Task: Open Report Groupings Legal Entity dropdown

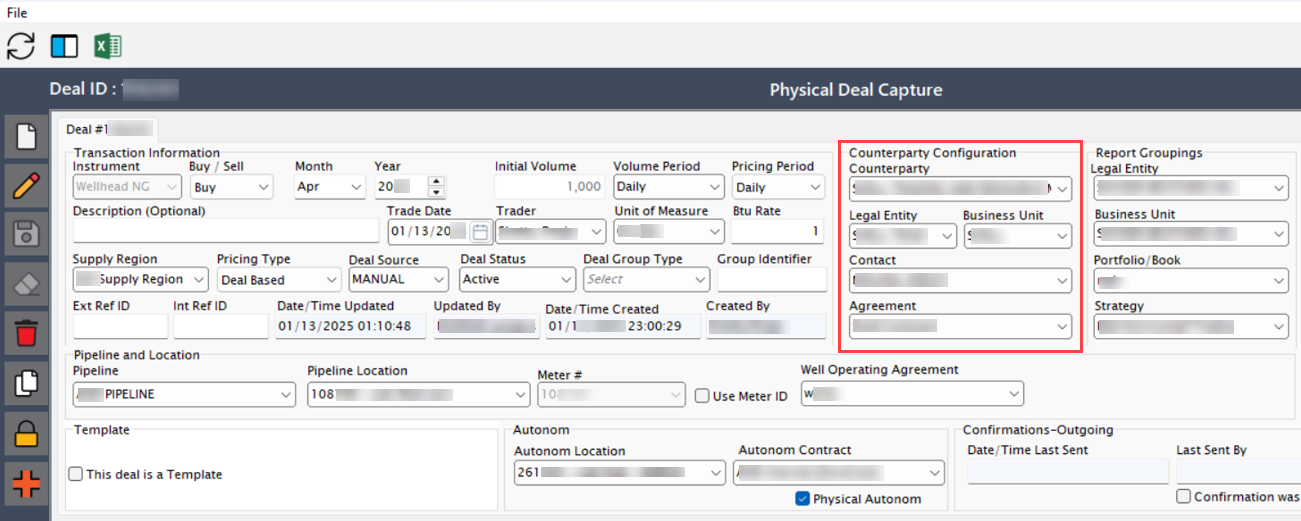Action: point(1192,188)
